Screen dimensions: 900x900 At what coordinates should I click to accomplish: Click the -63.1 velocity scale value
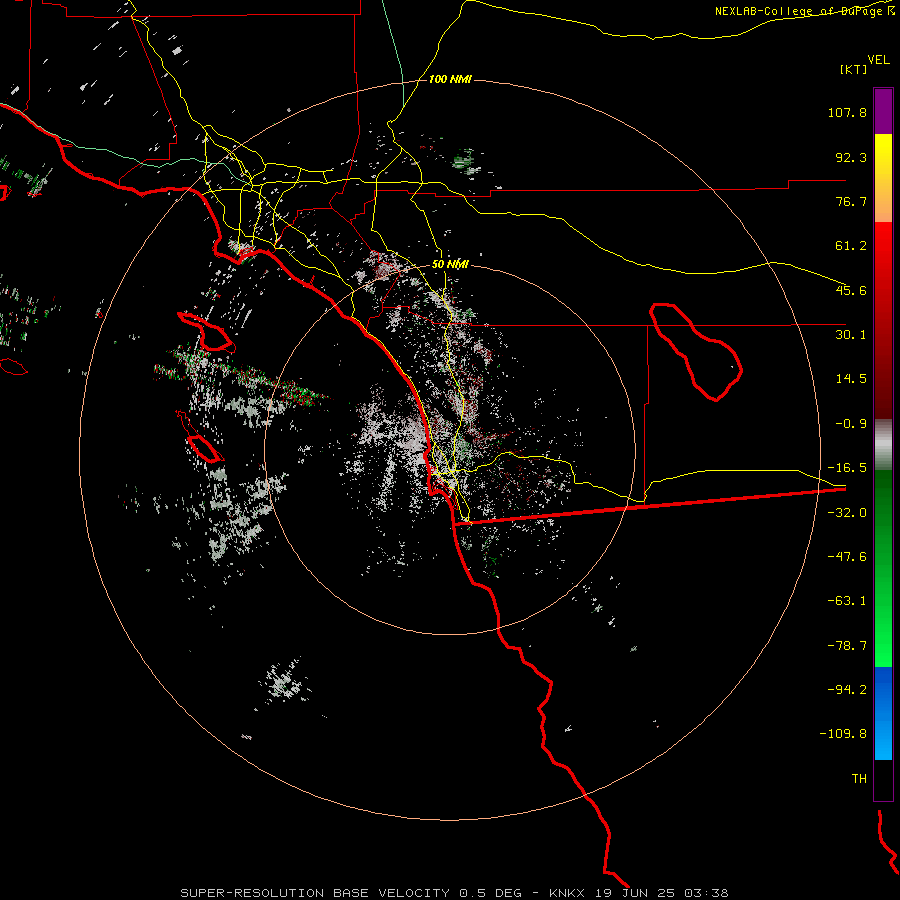(x=847, y=601)
